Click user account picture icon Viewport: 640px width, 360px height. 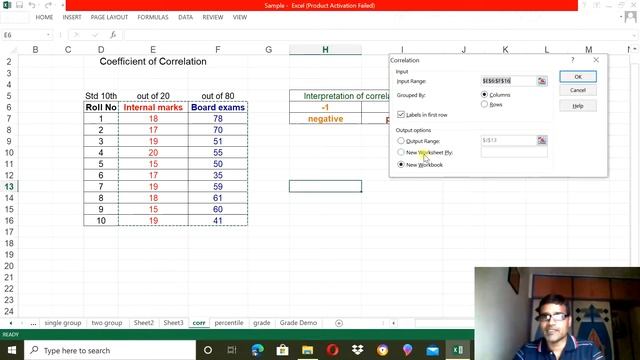click(x=631, y=17)
